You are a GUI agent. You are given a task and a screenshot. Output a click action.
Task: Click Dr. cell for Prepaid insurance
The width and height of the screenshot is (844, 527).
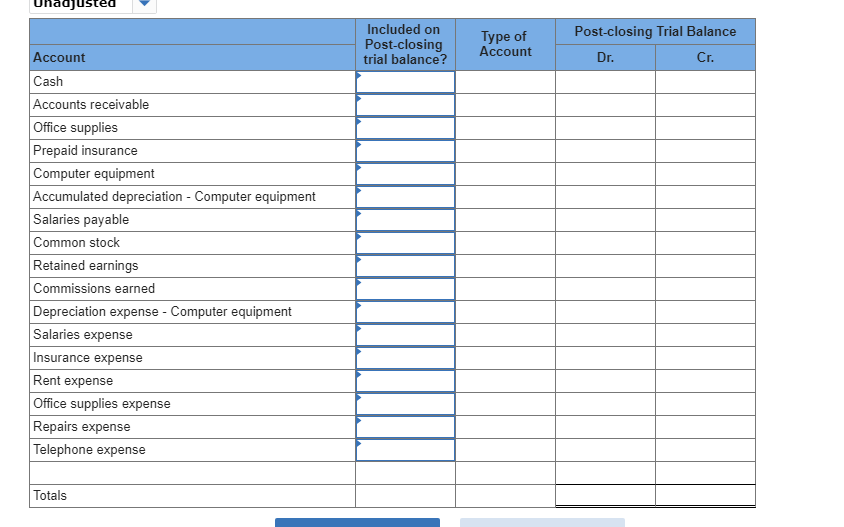[x=606, y=151]
